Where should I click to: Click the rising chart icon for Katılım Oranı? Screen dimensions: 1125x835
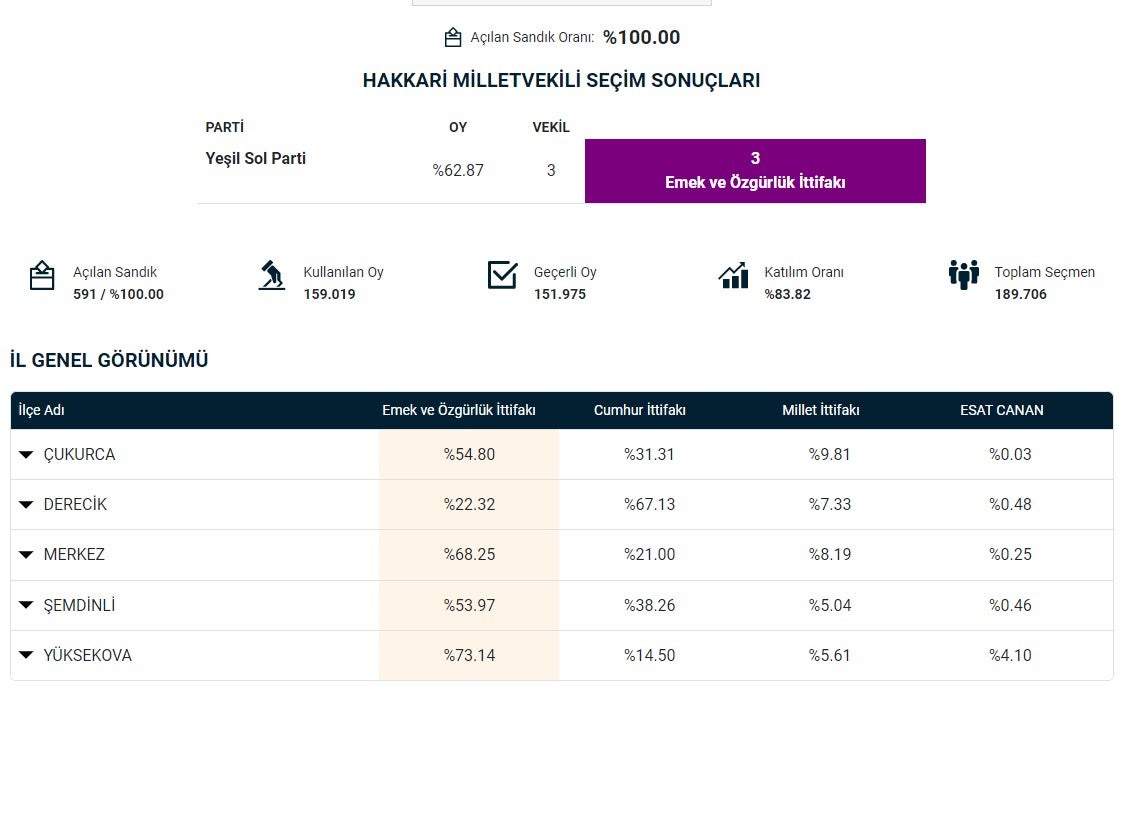[x=733, y=275]
